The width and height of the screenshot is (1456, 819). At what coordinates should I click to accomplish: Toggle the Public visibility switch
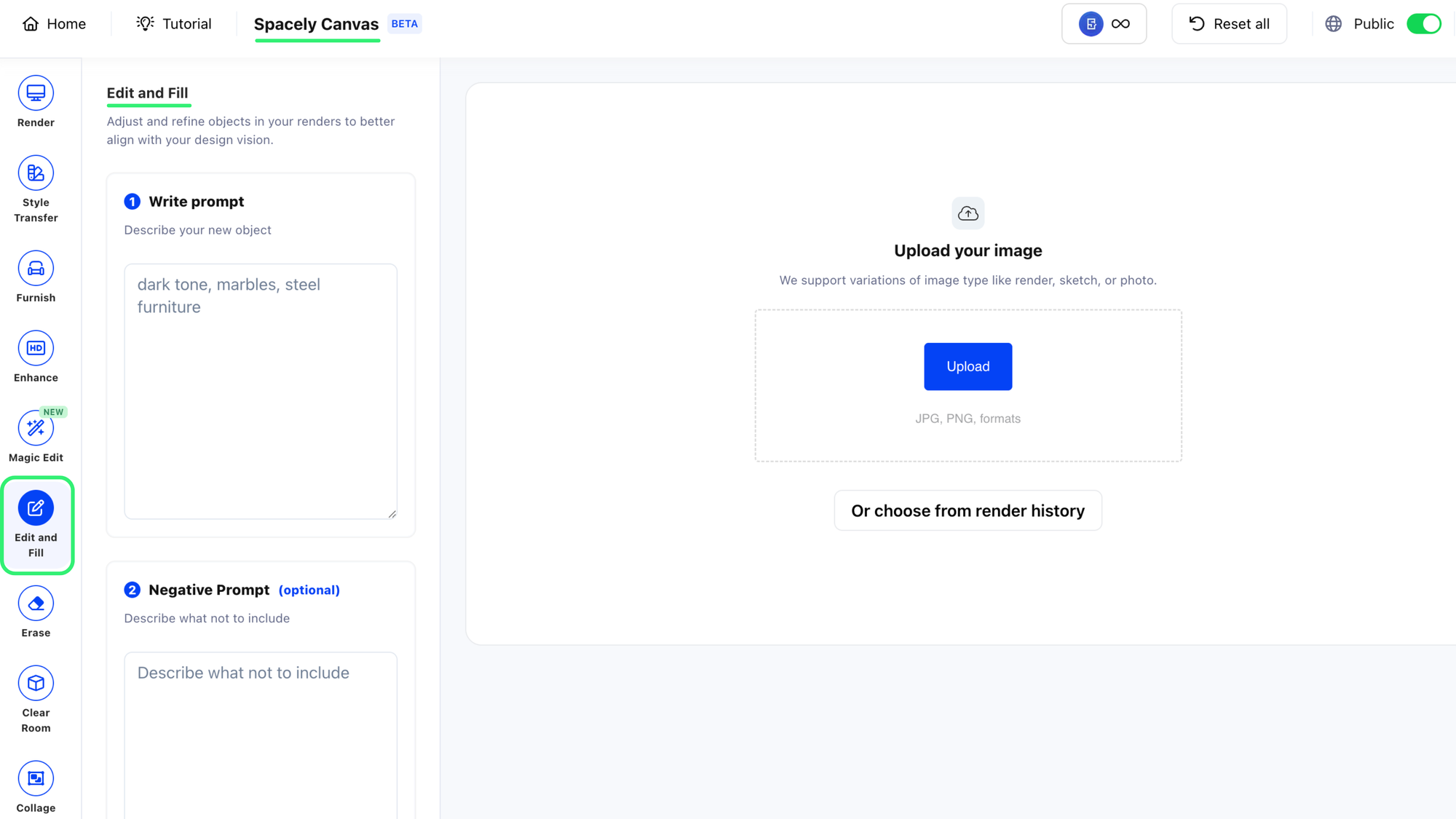click(x=1423, y=24)
